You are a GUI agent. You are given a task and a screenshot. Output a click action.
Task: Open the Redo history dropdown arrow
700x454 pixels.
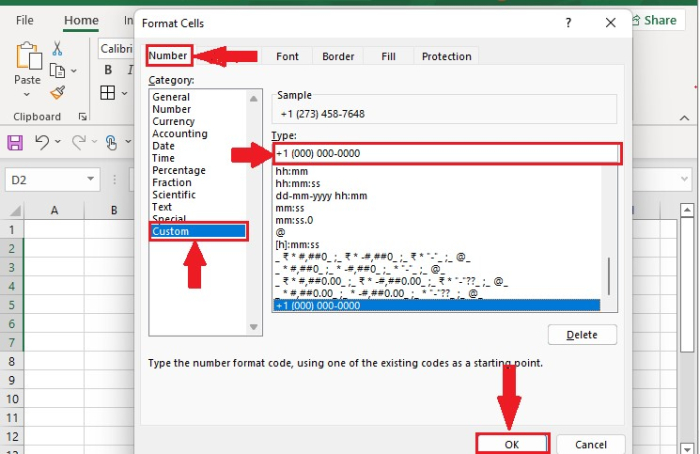[94, 142]
